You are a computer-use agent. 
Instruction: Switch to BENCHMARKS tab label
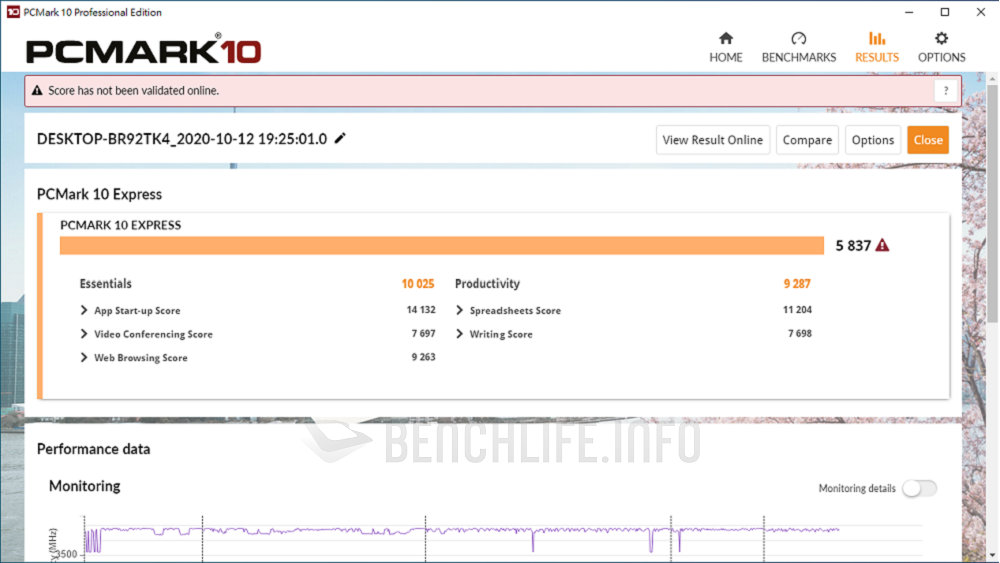click(798, 57)
